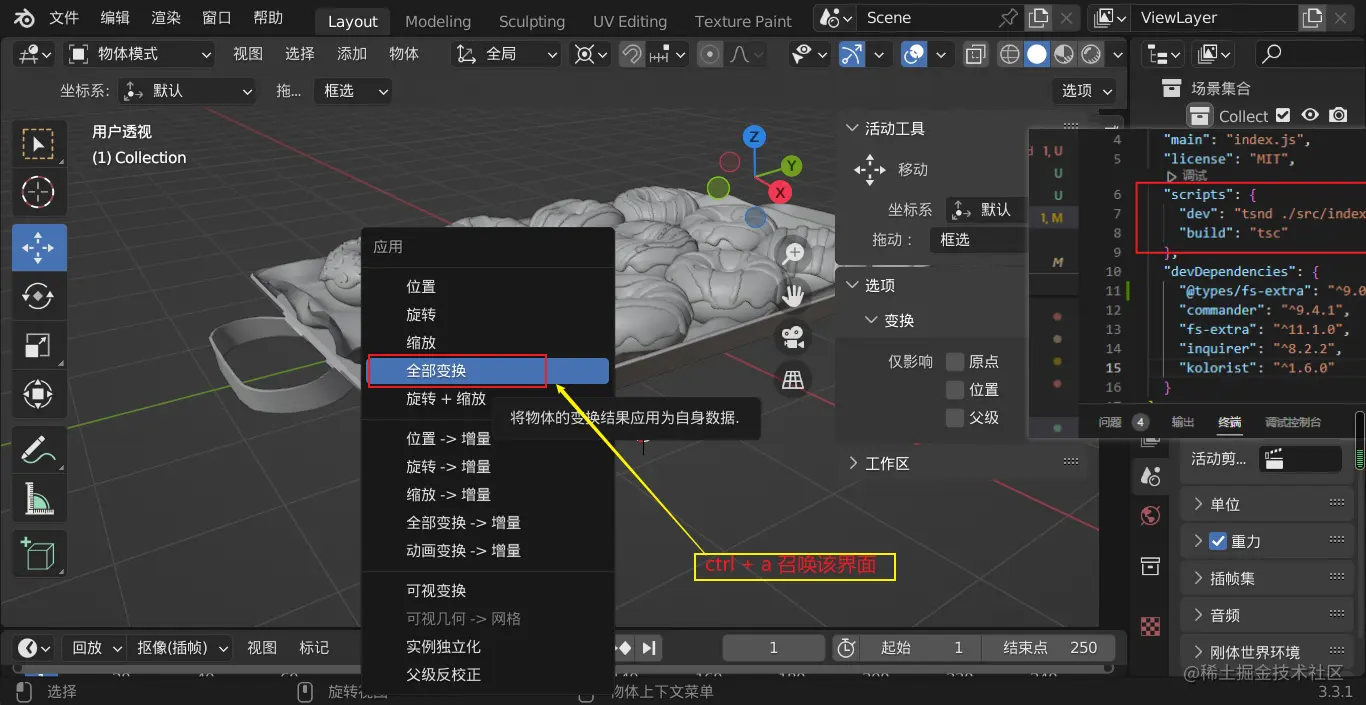Uncheck the 重力 gravity checkbox

[1218, 541]
